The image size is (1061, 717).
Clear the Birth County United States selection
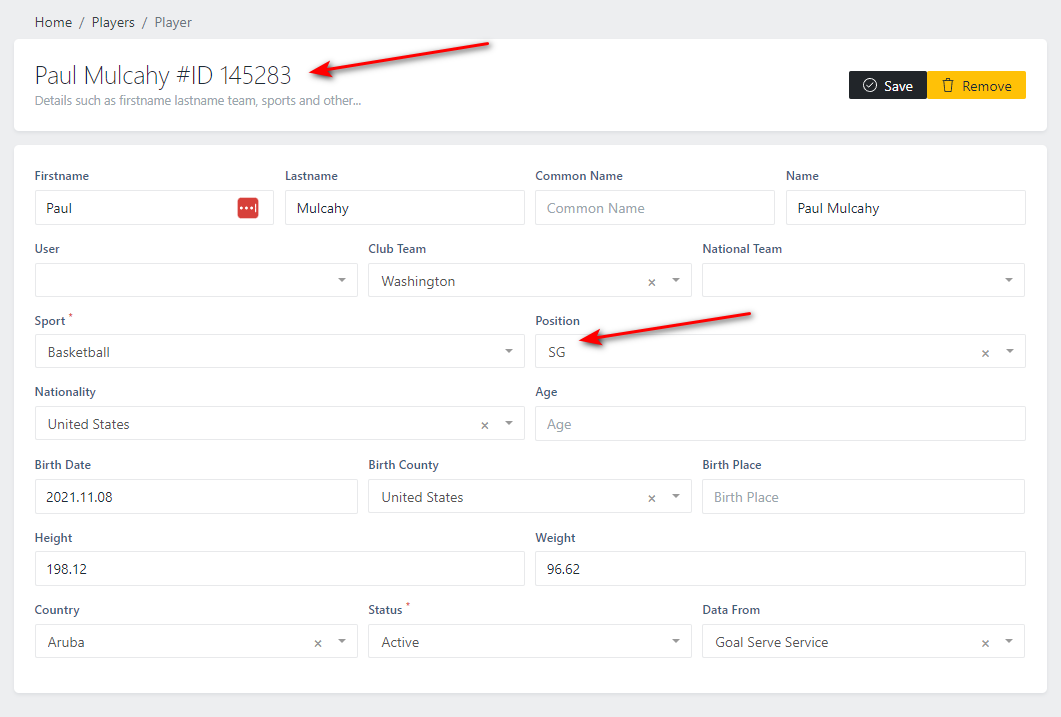[652, 499]
